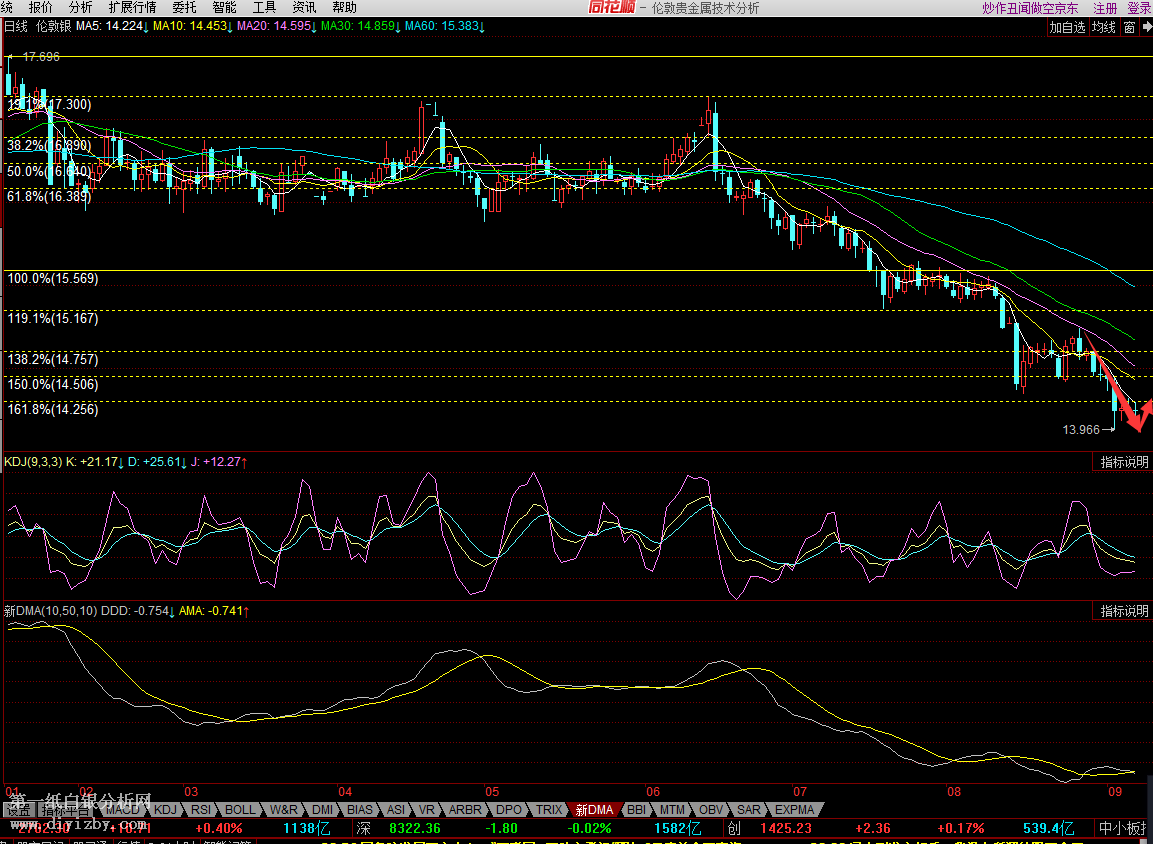Click the 加自选 button
Viewport: 1153px width, 844px height.
[1067, 27]
